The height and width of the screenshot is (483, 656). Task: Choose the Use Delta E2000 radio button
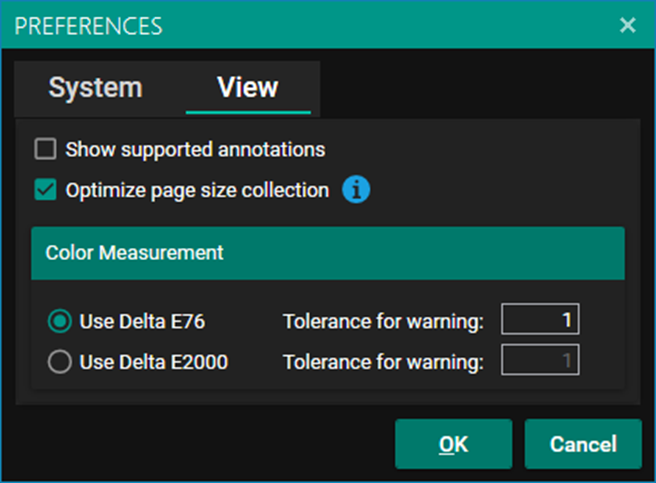click(x=60, y=362)
